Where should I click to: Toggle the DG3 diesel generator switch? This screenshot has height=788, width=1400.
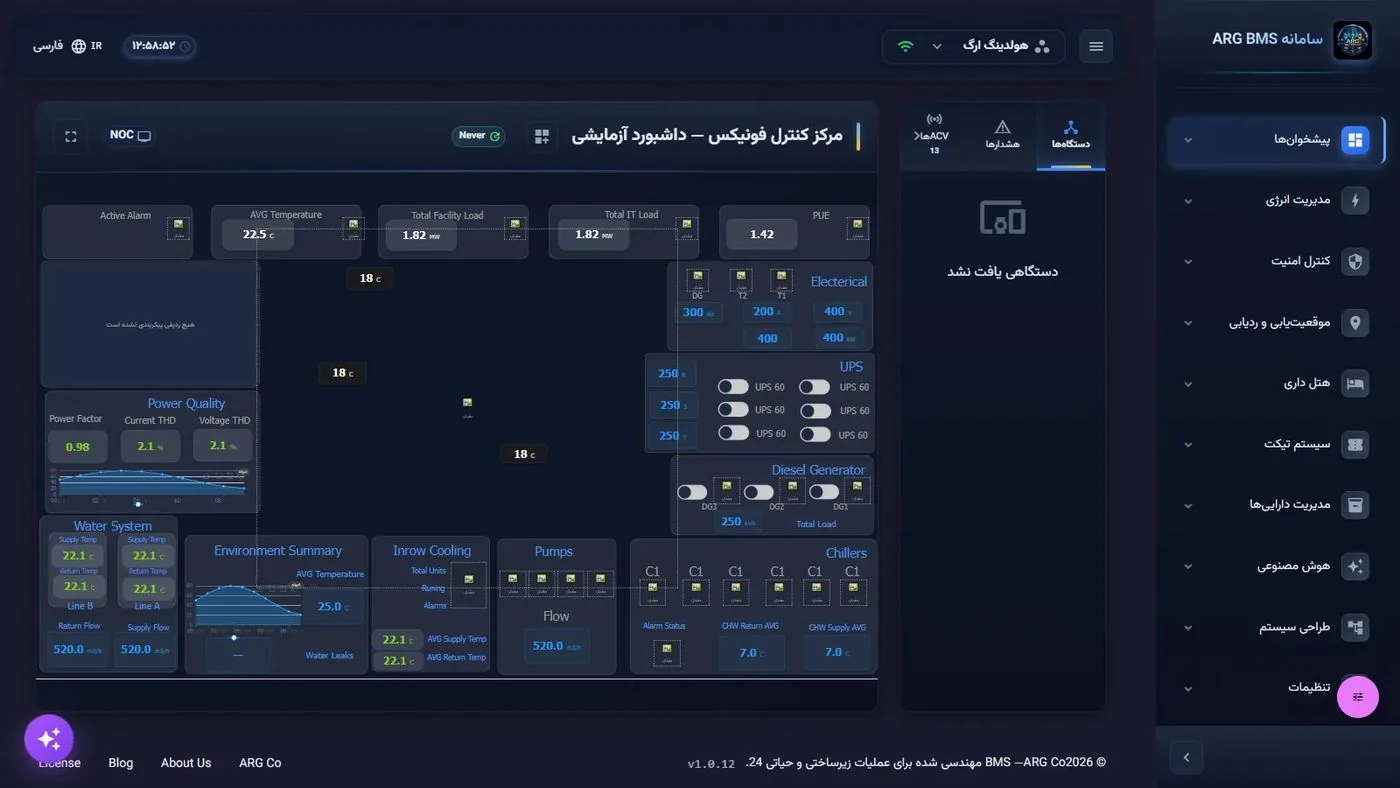click(x=692, y=492)
